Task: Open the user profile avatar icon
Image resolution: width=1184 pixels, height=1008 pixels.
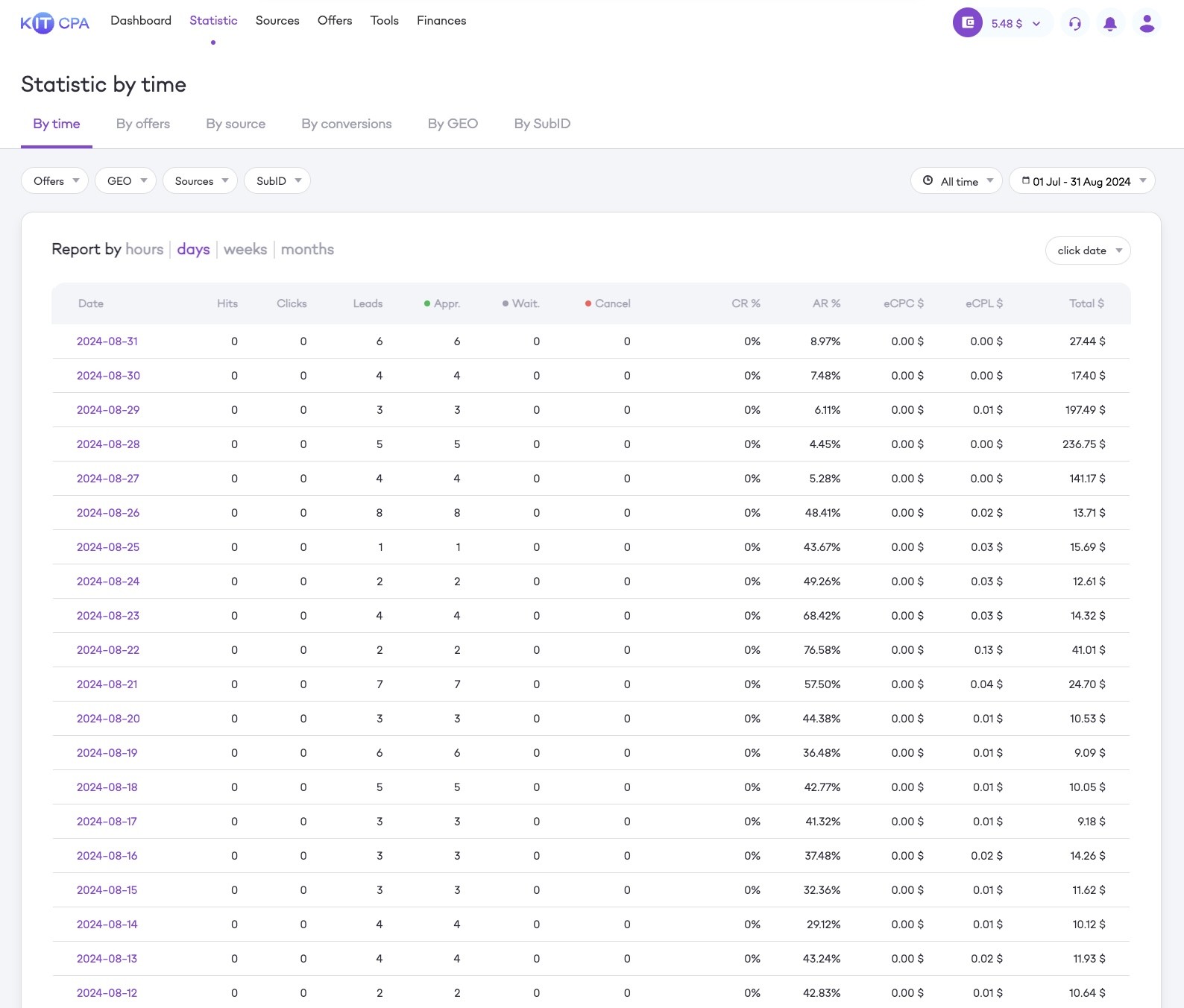Action: [x=1147, y=23]
